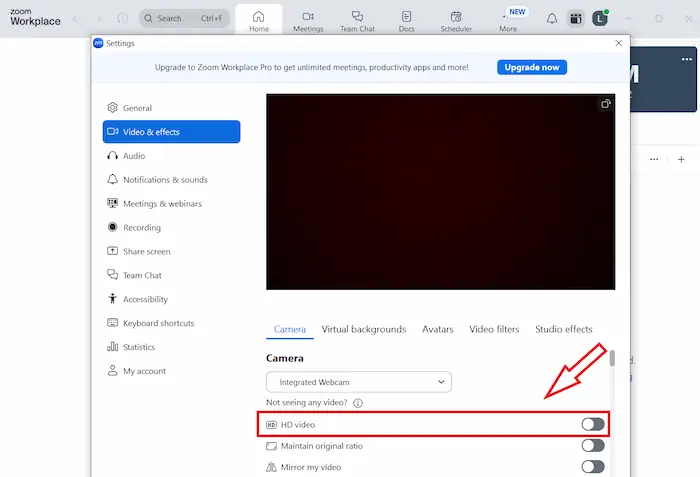Open Keyboard shortcuts settings

(158, 323)
